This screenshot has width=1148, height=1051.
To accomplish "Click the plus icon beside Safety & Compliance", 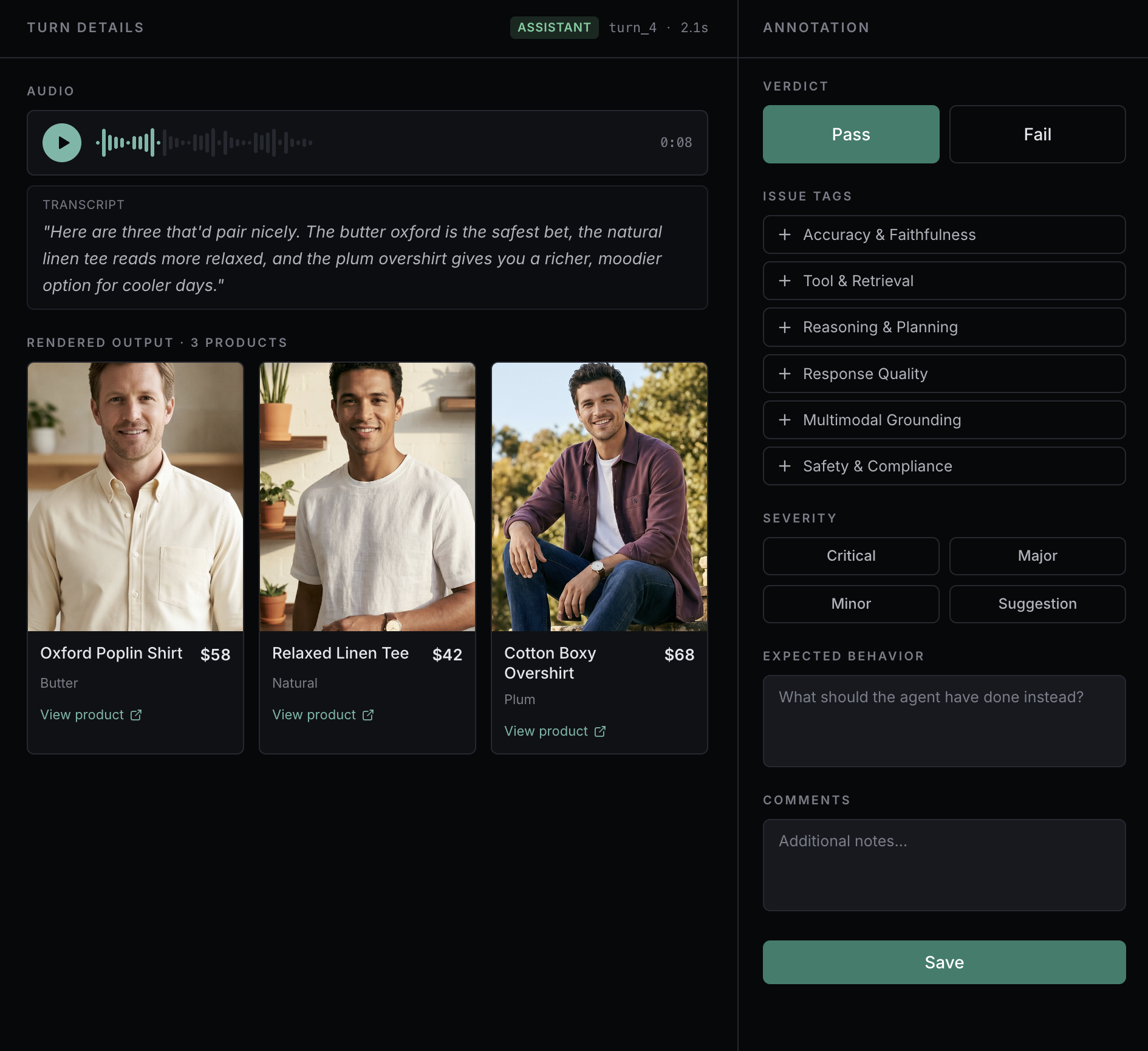I will (x=785, y=466).
